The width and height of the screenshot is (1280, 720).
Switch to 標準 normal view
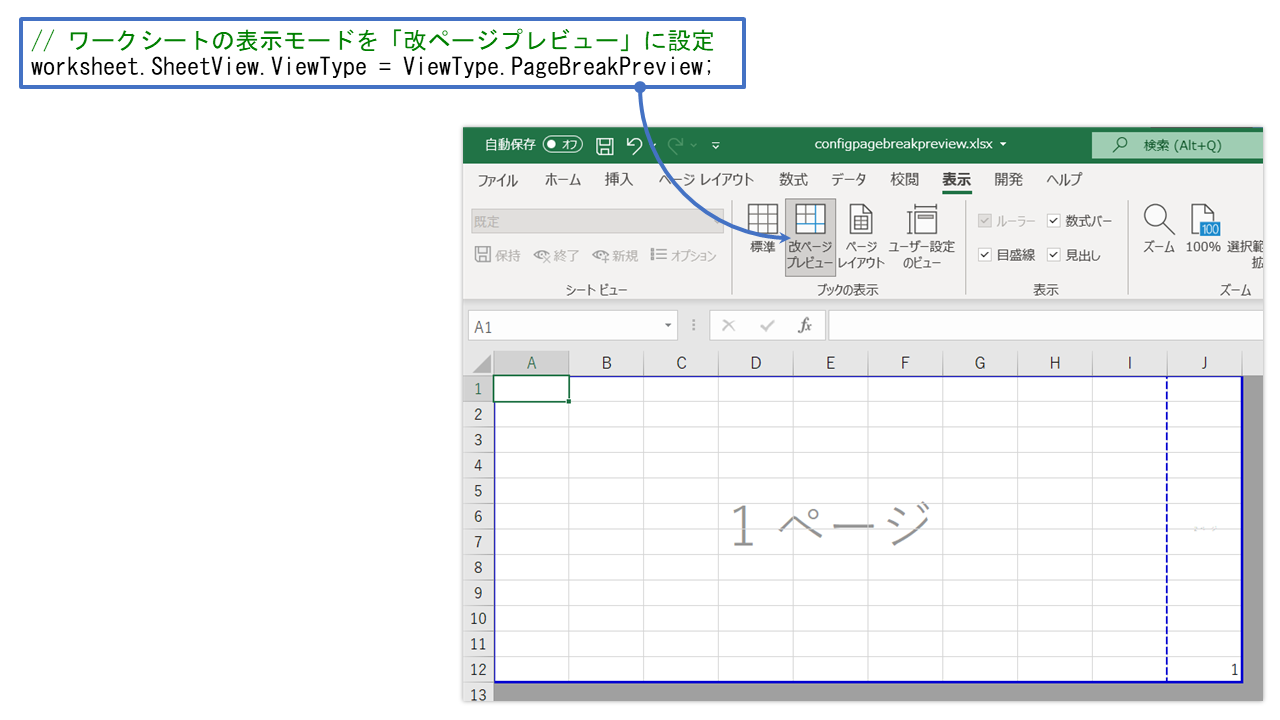(763, 229)
